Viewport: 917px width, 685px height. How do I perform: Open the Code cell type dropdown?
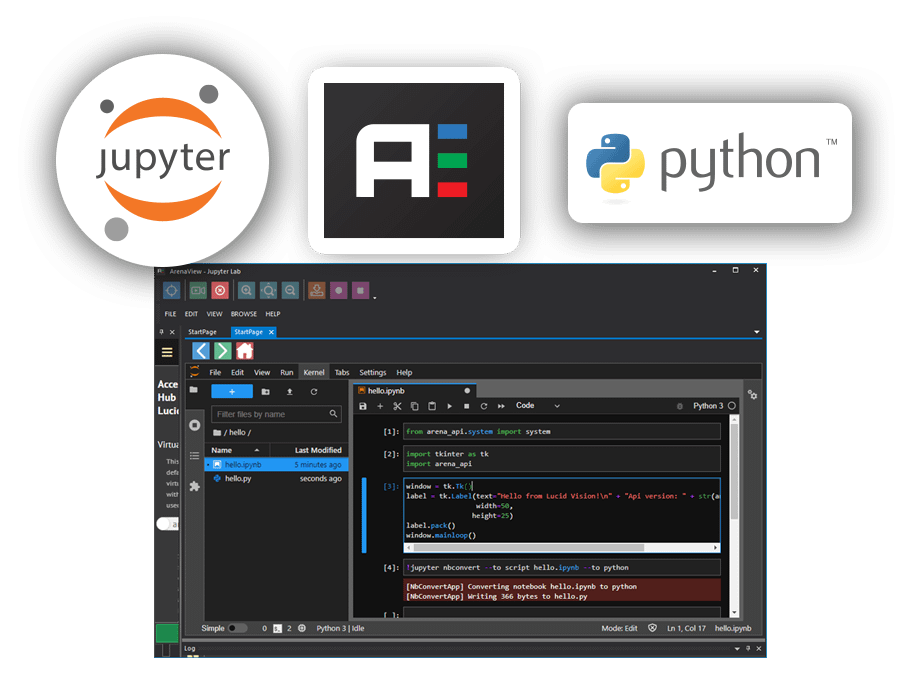click(535, 406)
